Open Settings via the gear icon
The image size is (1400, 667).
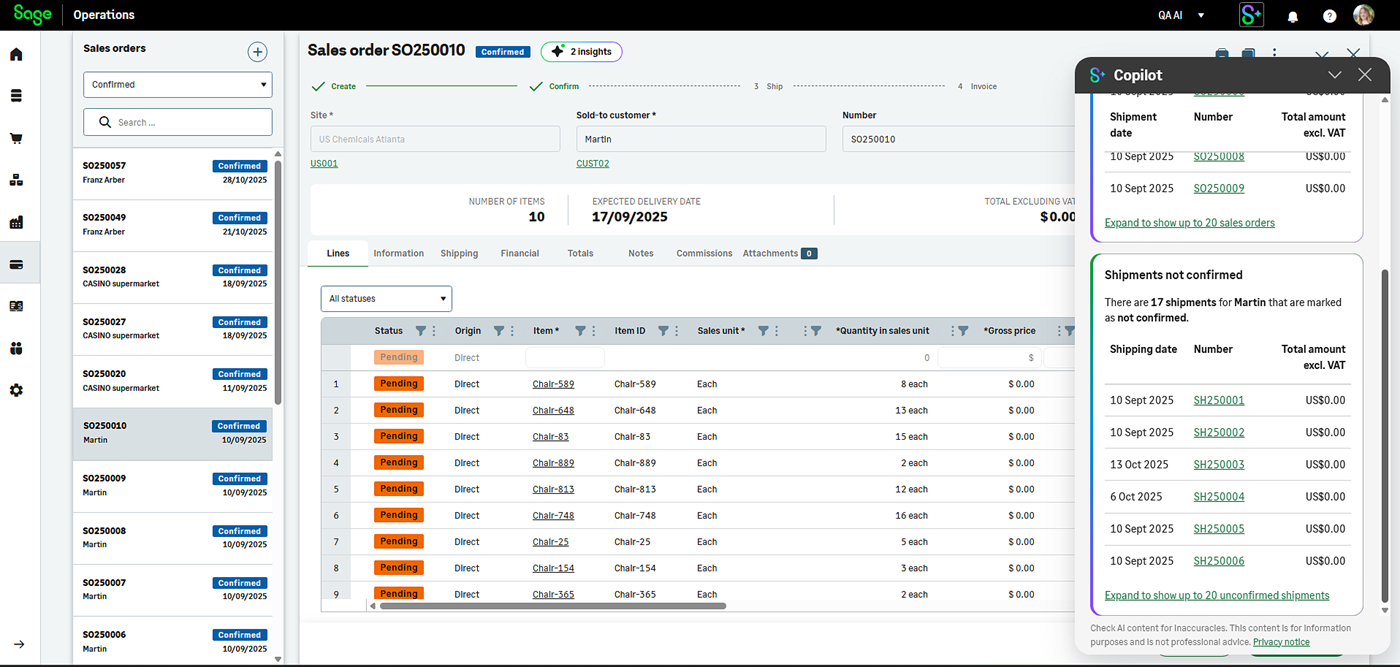(16, 390)
